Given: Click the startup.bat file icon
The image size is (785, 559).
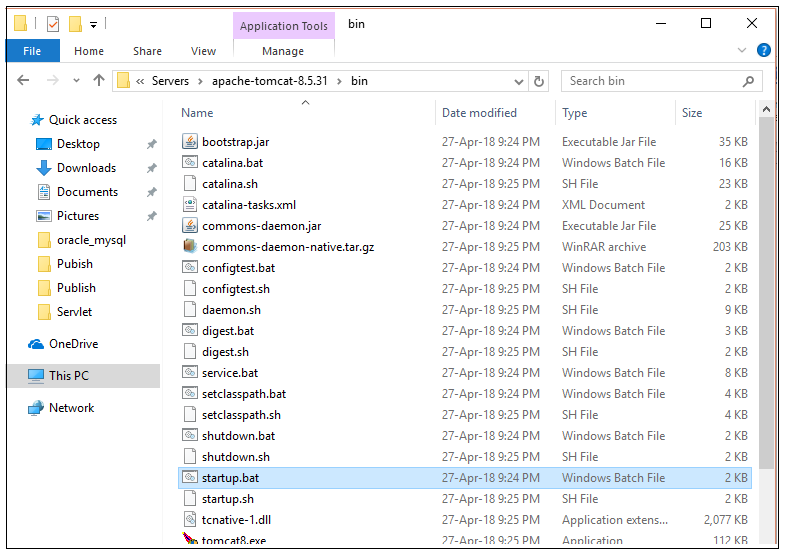Looking at the screenshot, I should (189, 478).
